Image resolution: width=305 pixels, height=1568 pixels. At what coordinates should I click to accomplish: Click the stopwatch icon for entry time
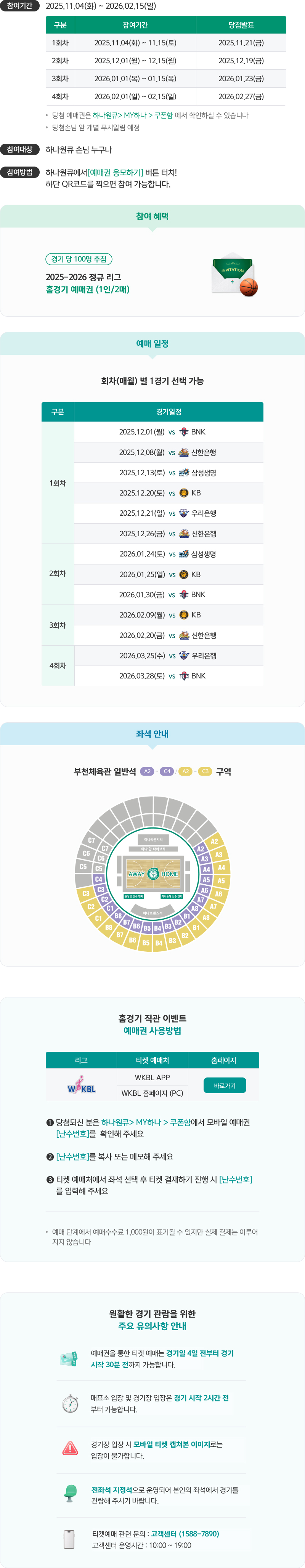(70, 1403)
